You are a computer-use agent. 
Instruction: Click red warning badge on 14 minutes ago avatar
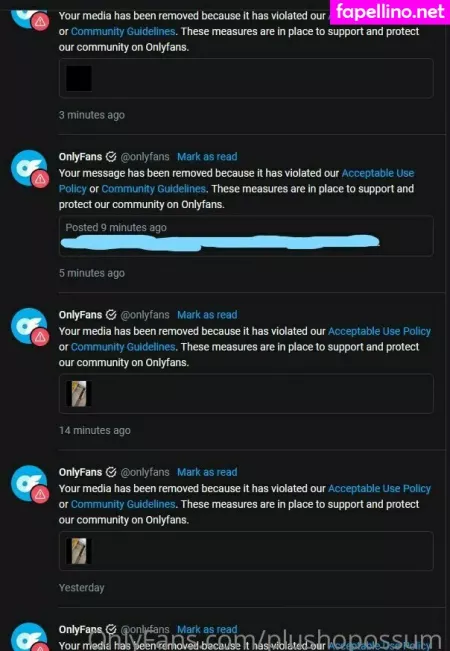click(40, 337)
